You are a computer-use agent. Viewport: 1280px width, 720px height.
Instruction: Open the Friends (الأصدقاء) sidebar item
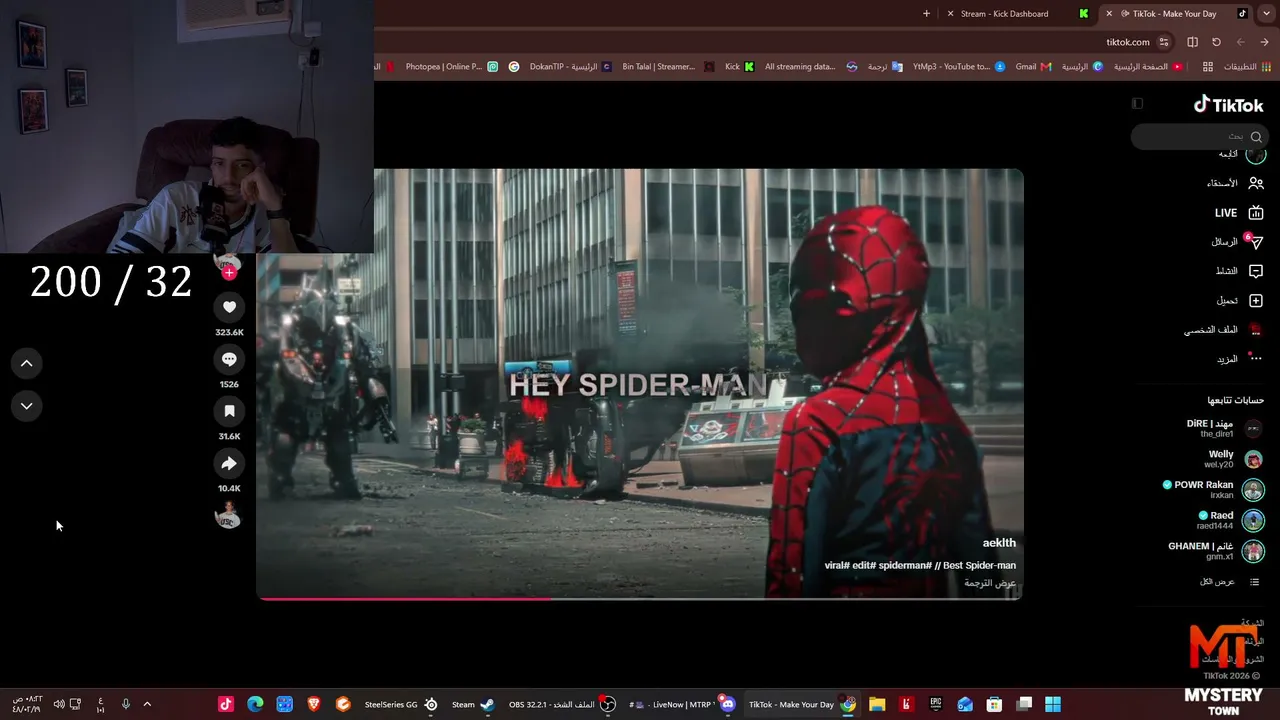1234,183
